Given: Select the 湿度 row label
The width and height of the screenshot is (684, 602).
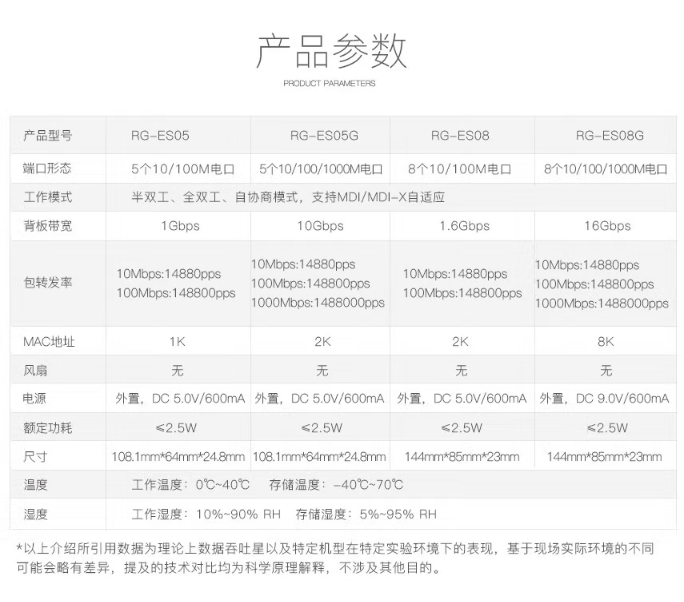Looking at the screenshot, I should [x=35, y=514].
